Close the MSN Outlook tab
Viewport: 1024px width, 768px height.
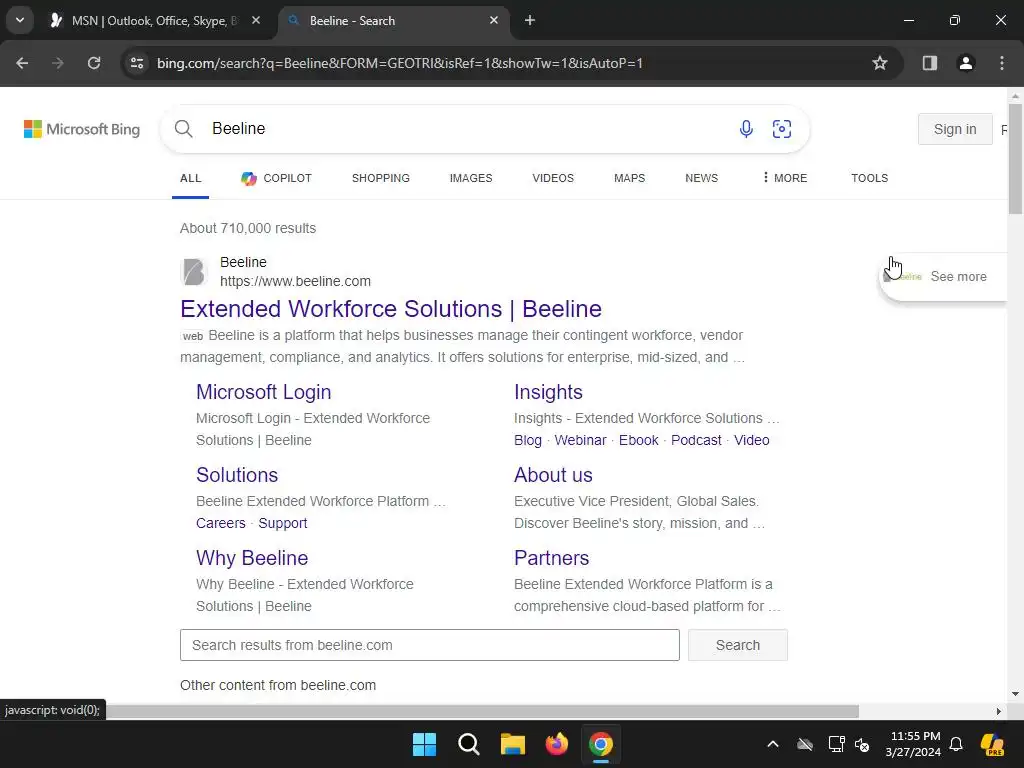click(256, 20)
